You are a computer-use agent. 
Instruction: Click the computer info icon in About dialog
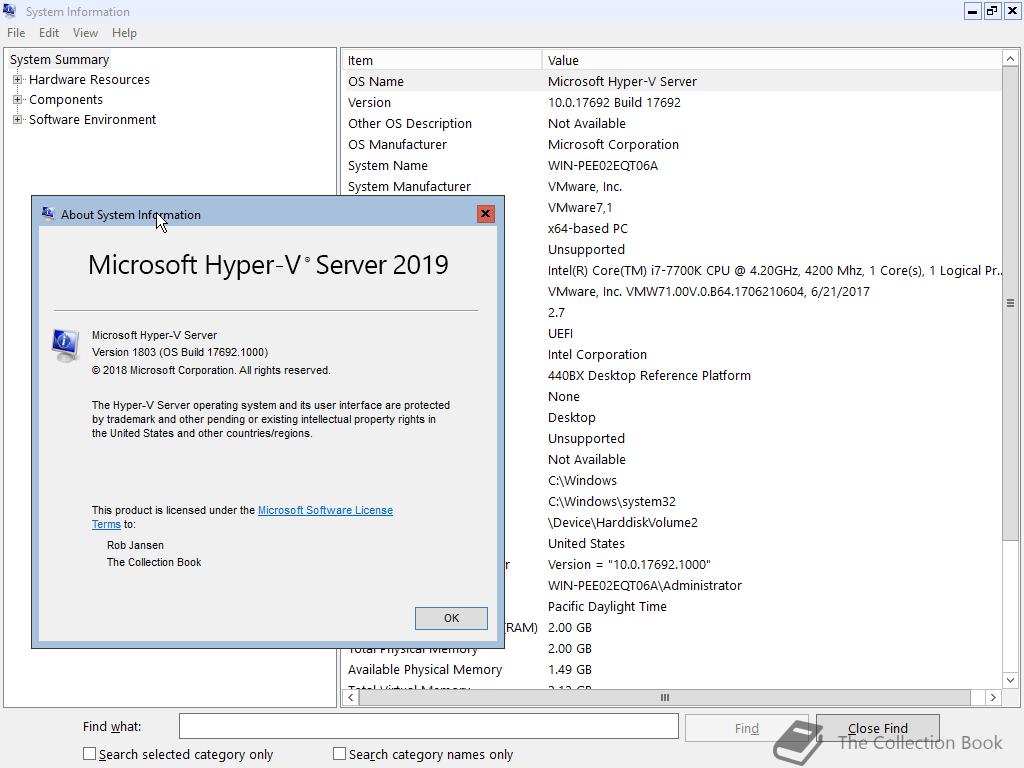pos(65,345)
